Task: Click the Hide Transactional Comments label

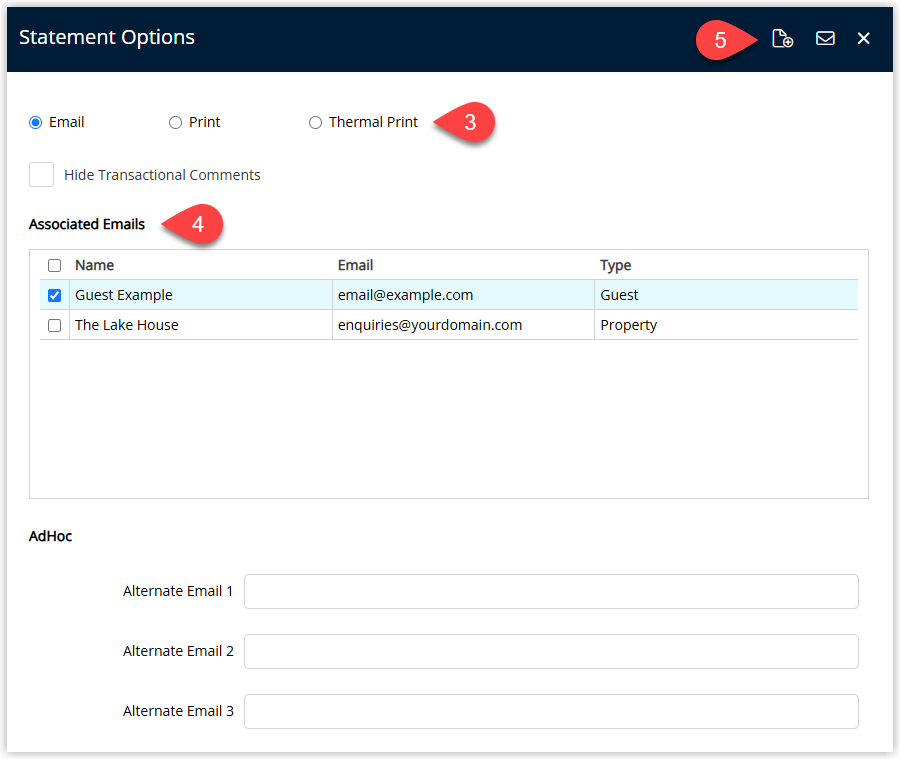Action: pos(162,175)
